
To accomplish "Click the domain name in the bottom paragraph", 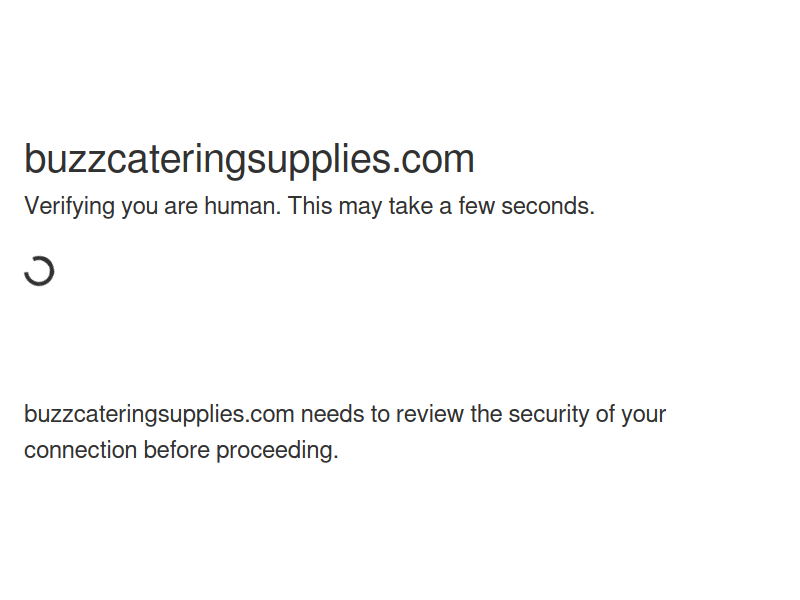I will pos(158,414).
